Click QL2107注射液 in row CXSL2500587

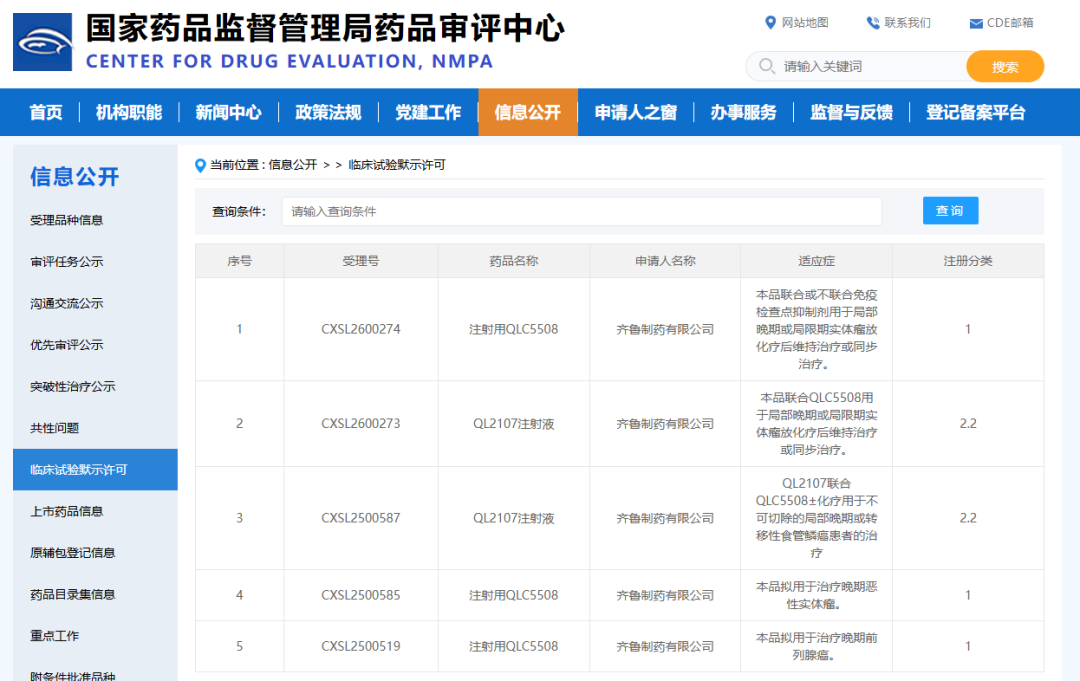pos(514,518)
